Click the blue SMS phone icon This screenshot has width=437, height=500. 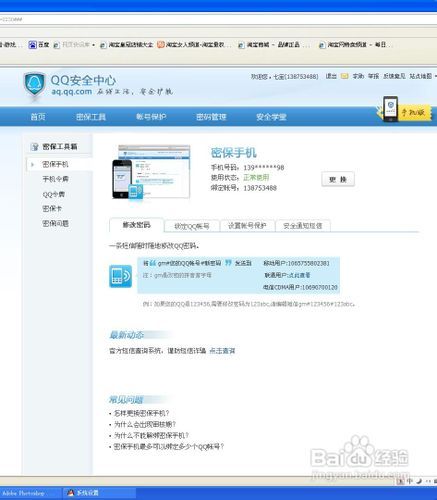121,276
